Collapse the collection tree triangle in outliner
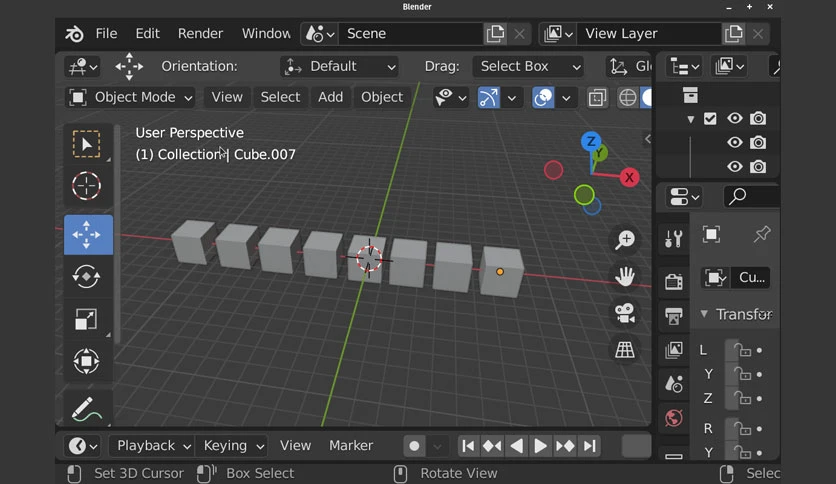 click(690, 119)
